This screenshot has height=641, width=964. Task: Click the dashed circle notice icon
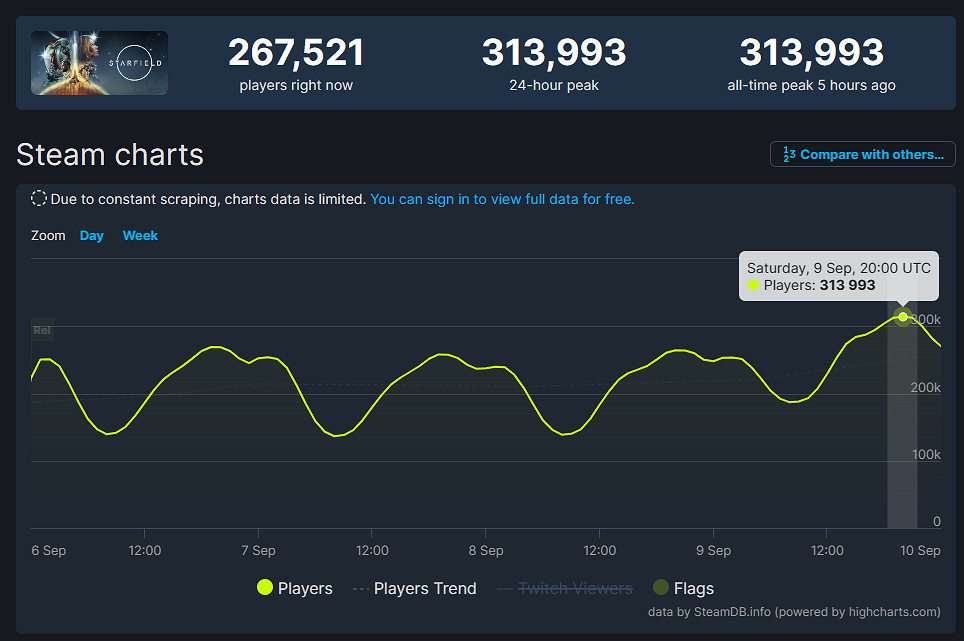[x=39, y=198]
